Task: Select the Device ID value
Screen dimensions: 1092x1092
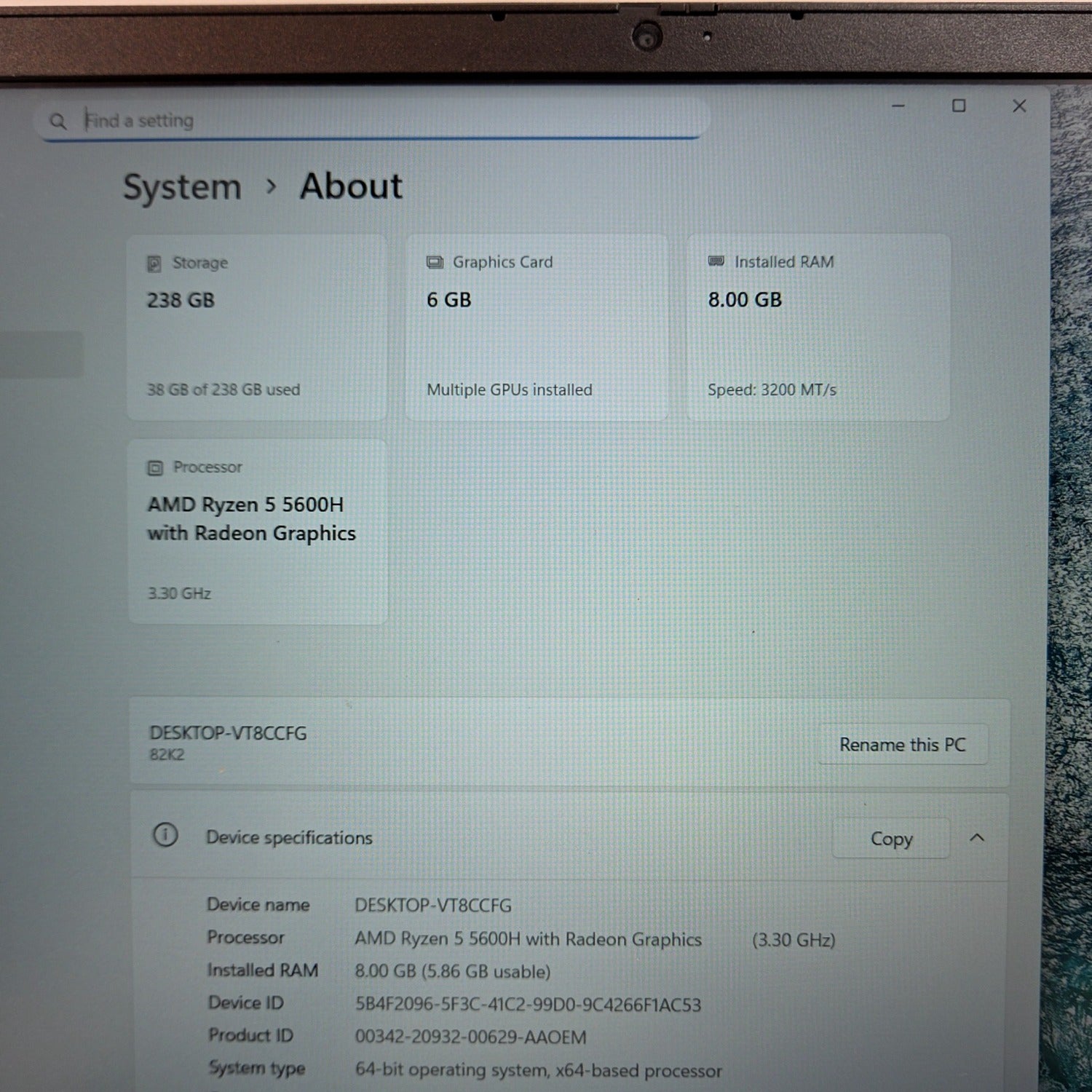Action: coord(528,1005)
